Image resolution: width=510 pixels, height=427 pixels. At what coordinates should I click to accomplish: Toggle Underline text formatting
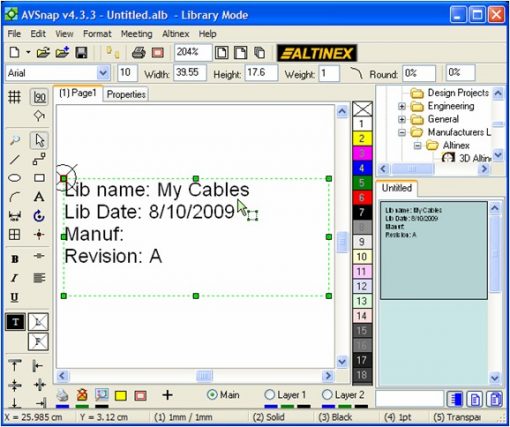[x=14, y=297]
